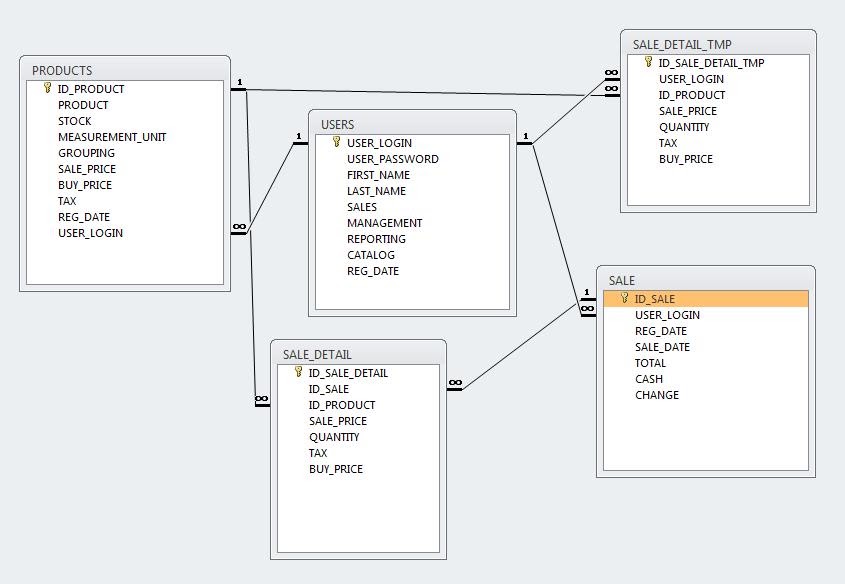Click the primary key icon beside USER_LOGIN in USERS

[x=337, y=142]
